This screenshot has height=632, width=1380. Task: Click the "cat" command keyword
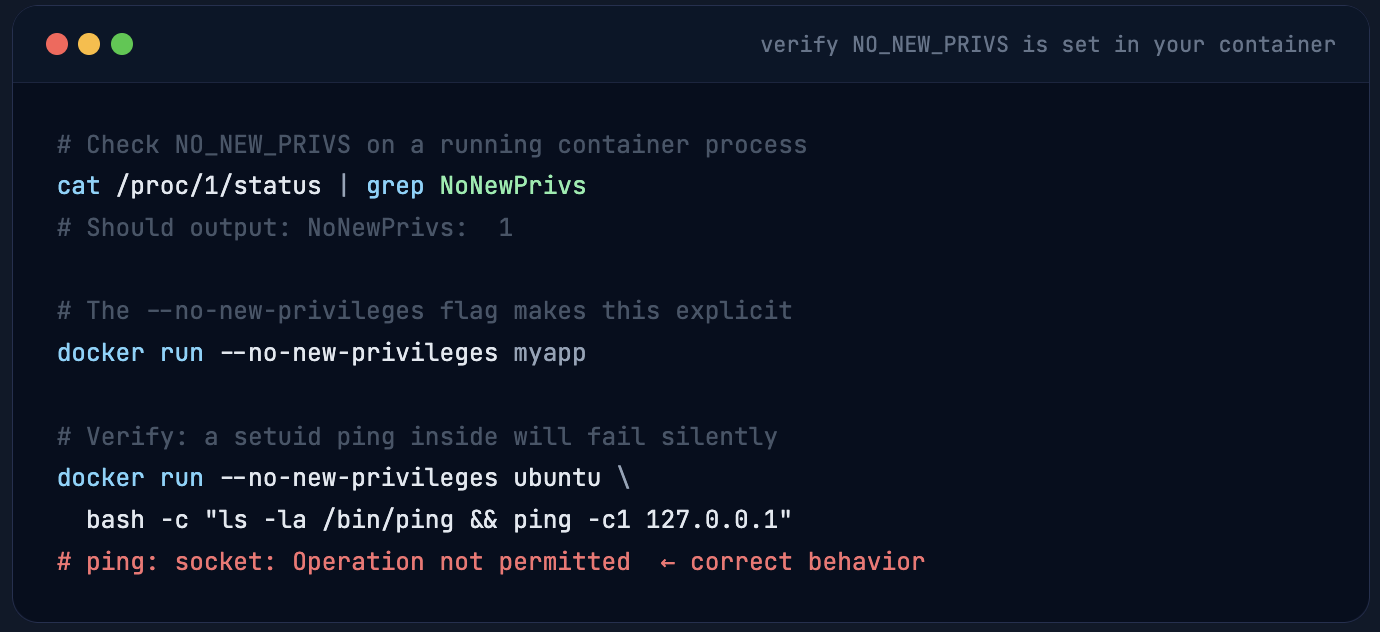pos(79,186)
